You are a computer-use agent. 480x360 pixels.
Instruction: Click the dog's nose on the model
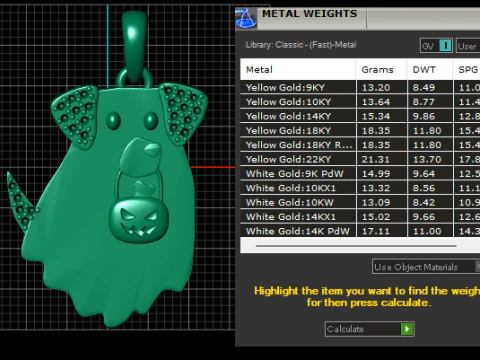[x=152, y=150]
